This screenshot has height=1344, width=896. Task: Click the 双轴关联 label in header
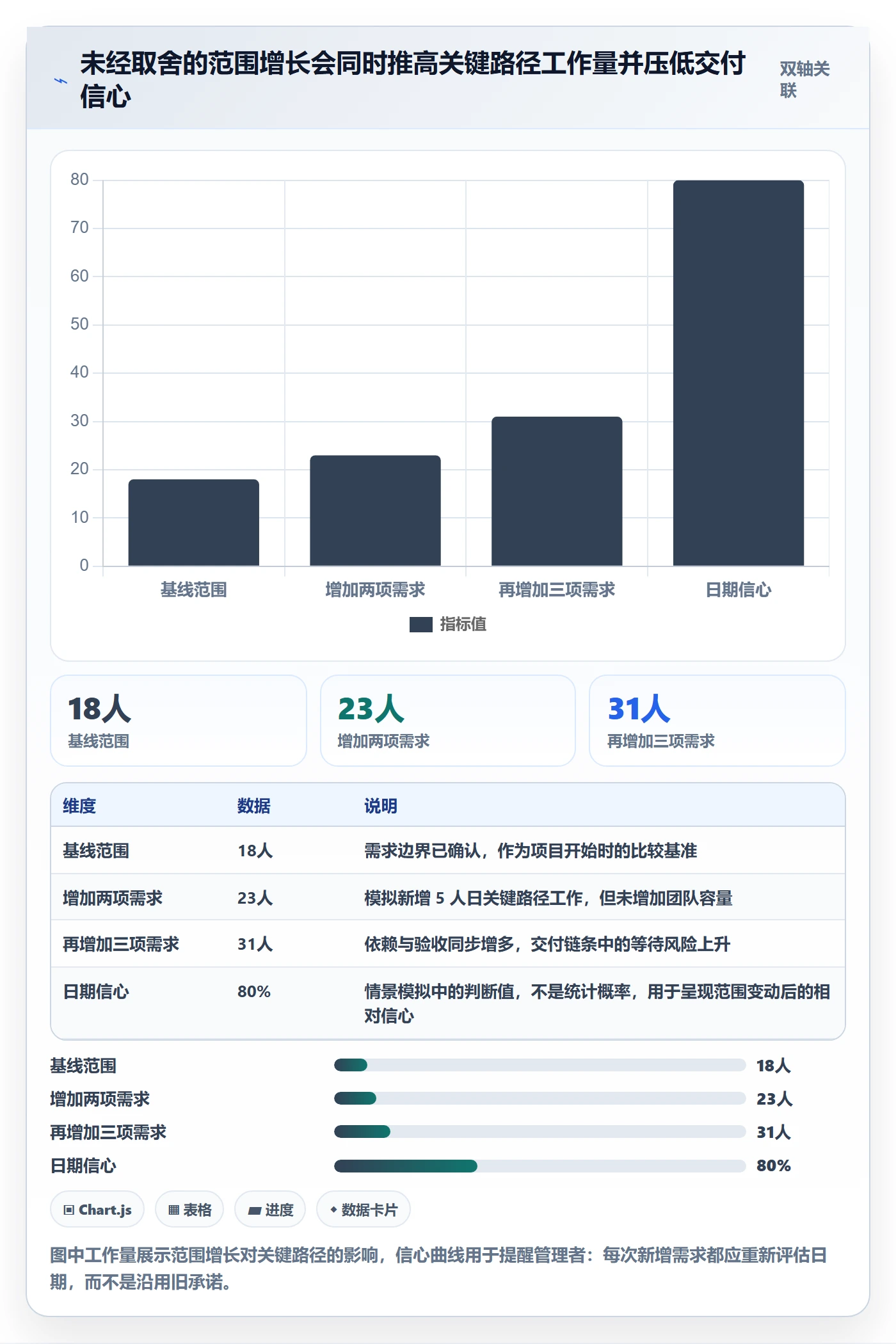pos(804,79)
